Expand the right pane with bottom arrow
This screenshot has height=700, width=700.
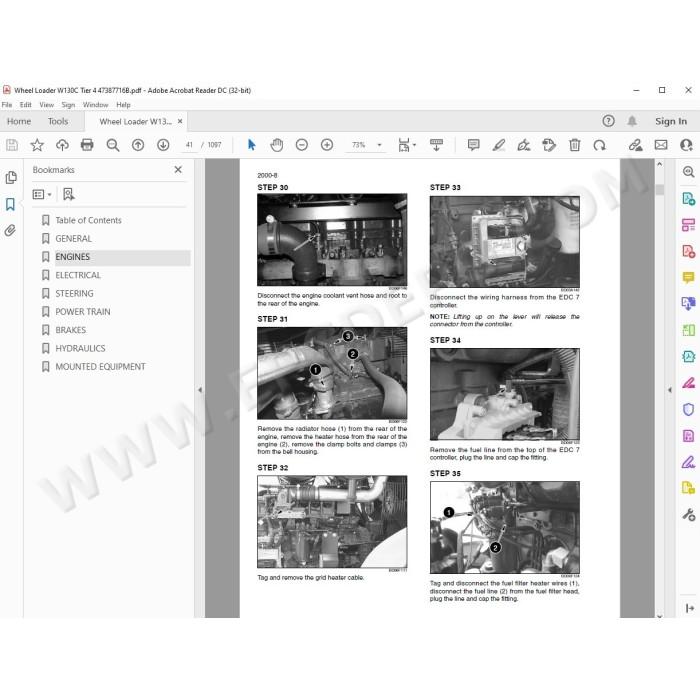point(689,608)
